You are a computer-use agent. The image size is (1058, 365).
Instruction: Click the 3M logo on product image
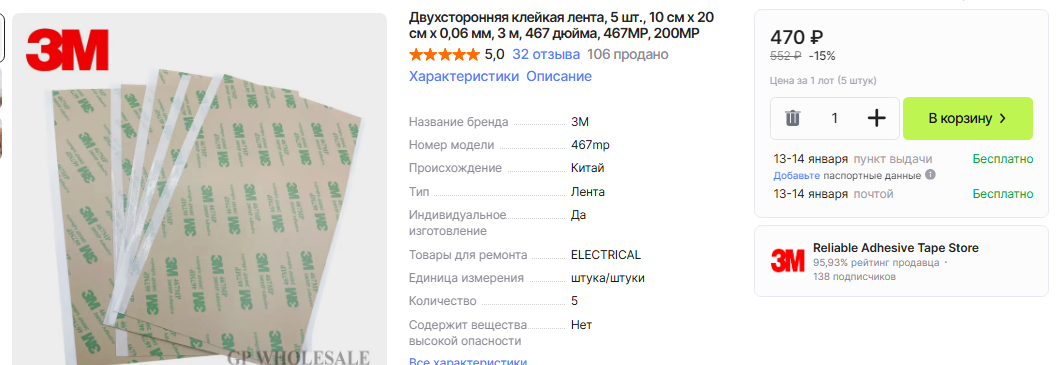(x=67, y=49)
